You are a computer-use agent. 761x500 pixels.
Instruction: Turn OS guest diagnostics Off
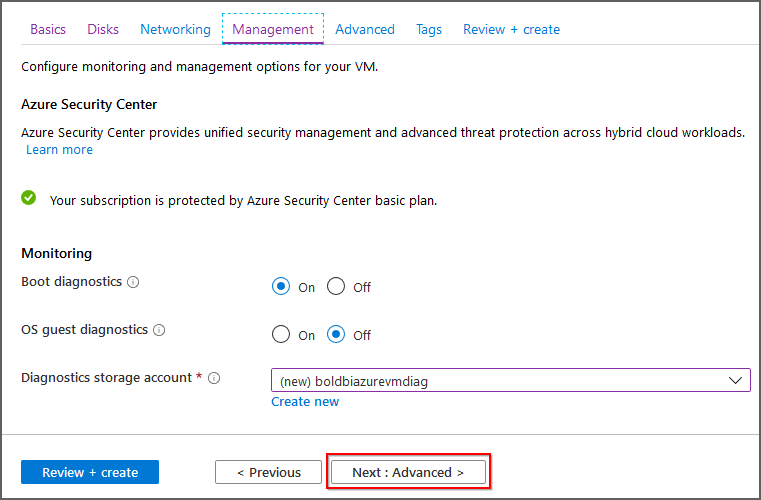336,334
